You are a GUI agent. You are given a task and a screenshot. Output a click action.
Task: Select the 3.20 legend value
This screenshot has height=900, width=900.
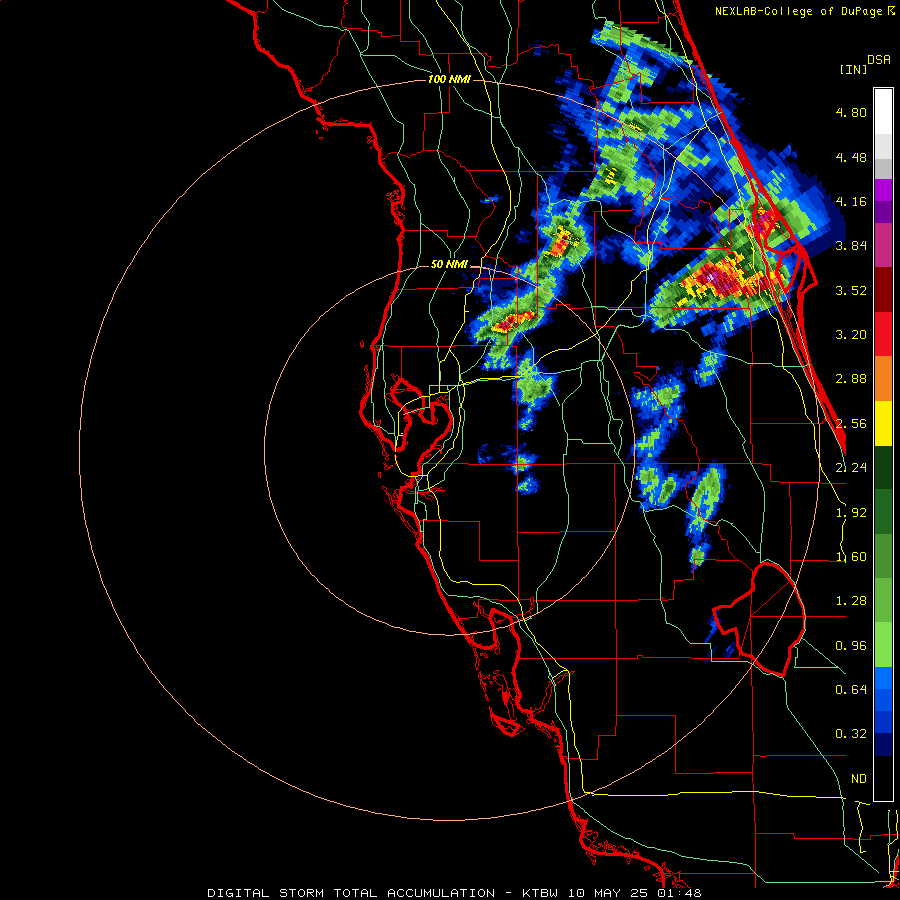point(851,335)
